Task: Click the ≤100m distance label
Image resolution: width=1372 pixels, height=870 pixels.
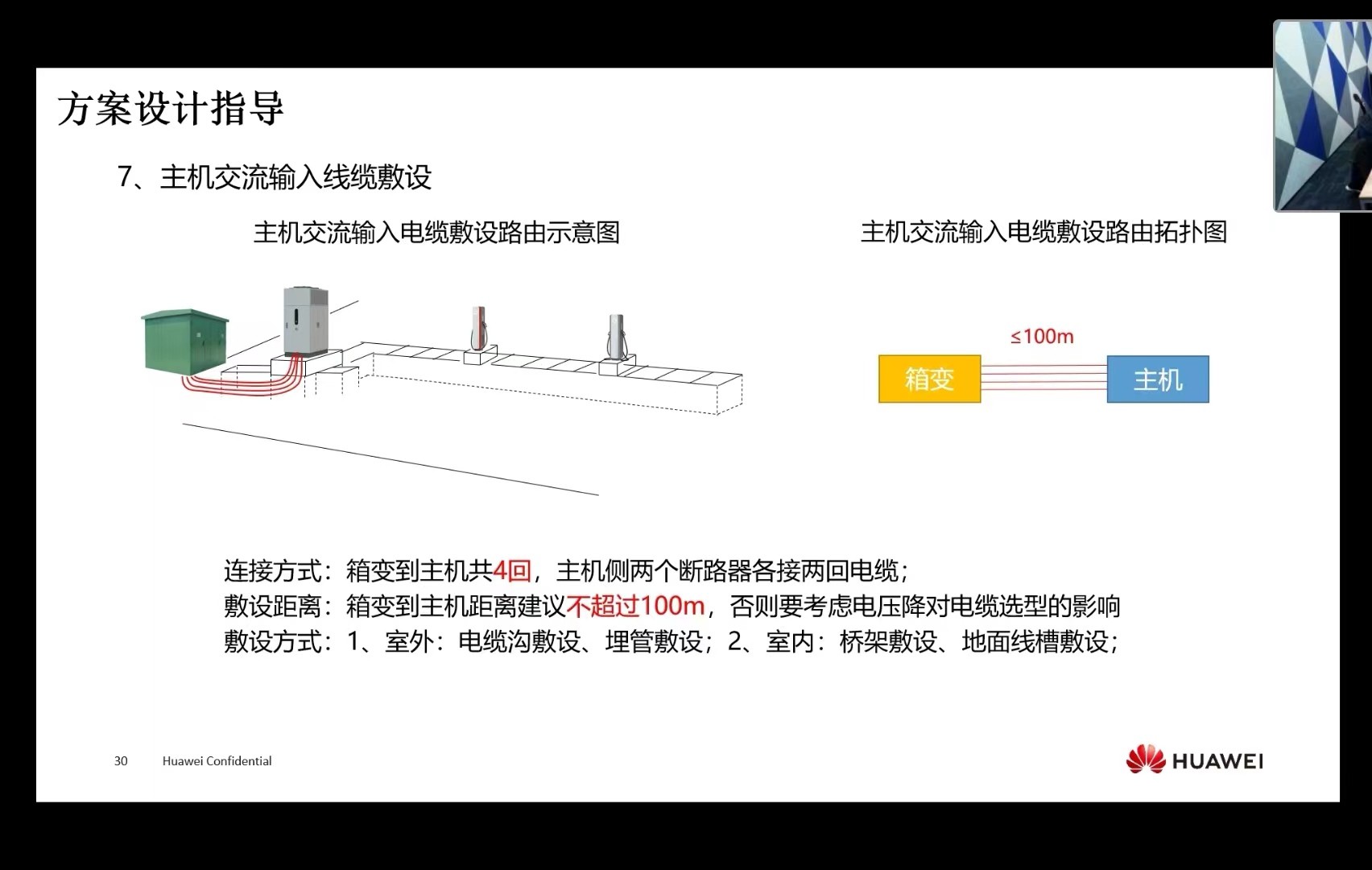Action: 1043,337
